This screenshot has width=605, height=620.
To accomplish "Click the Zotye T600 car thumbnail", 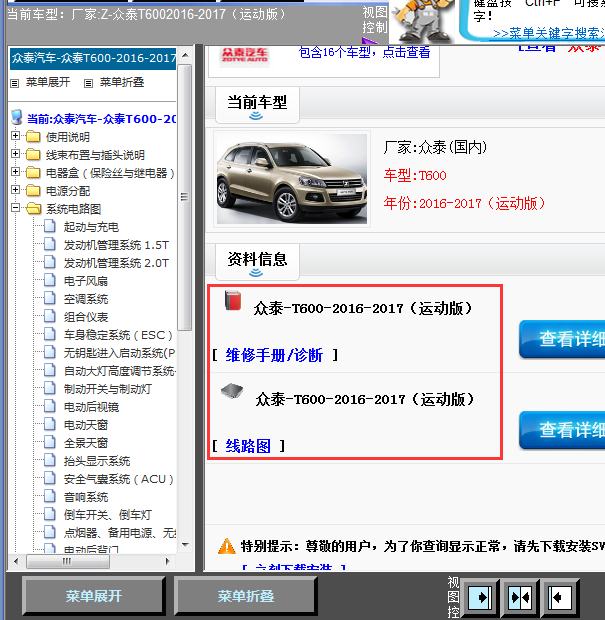I will click(x=292, y=179).
